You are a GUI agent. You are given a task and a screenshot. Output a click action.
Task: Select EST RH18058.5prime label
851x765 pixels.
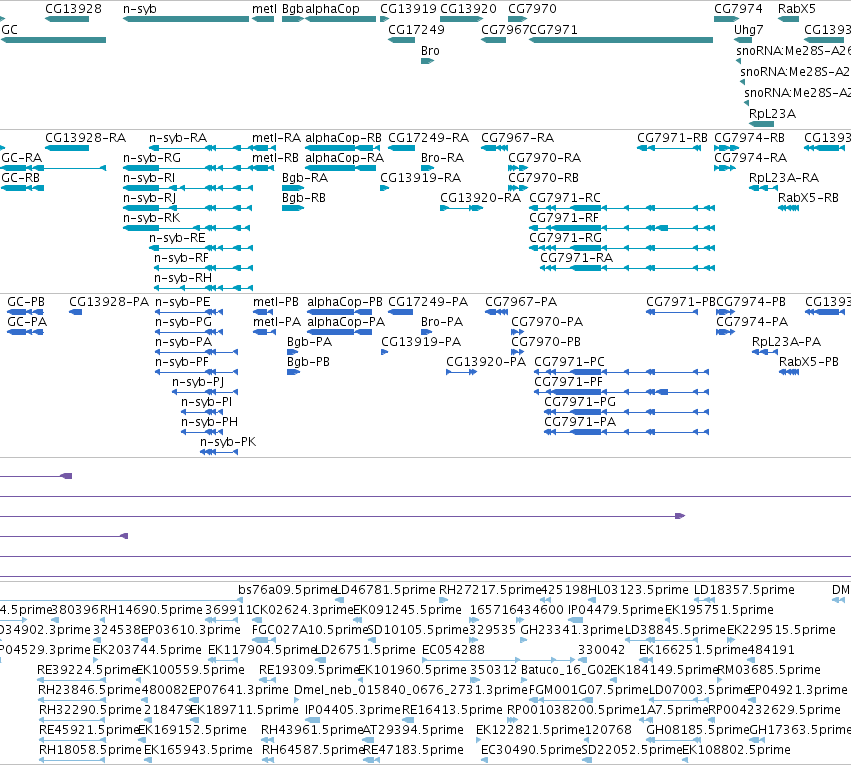[x=90, y=750]
